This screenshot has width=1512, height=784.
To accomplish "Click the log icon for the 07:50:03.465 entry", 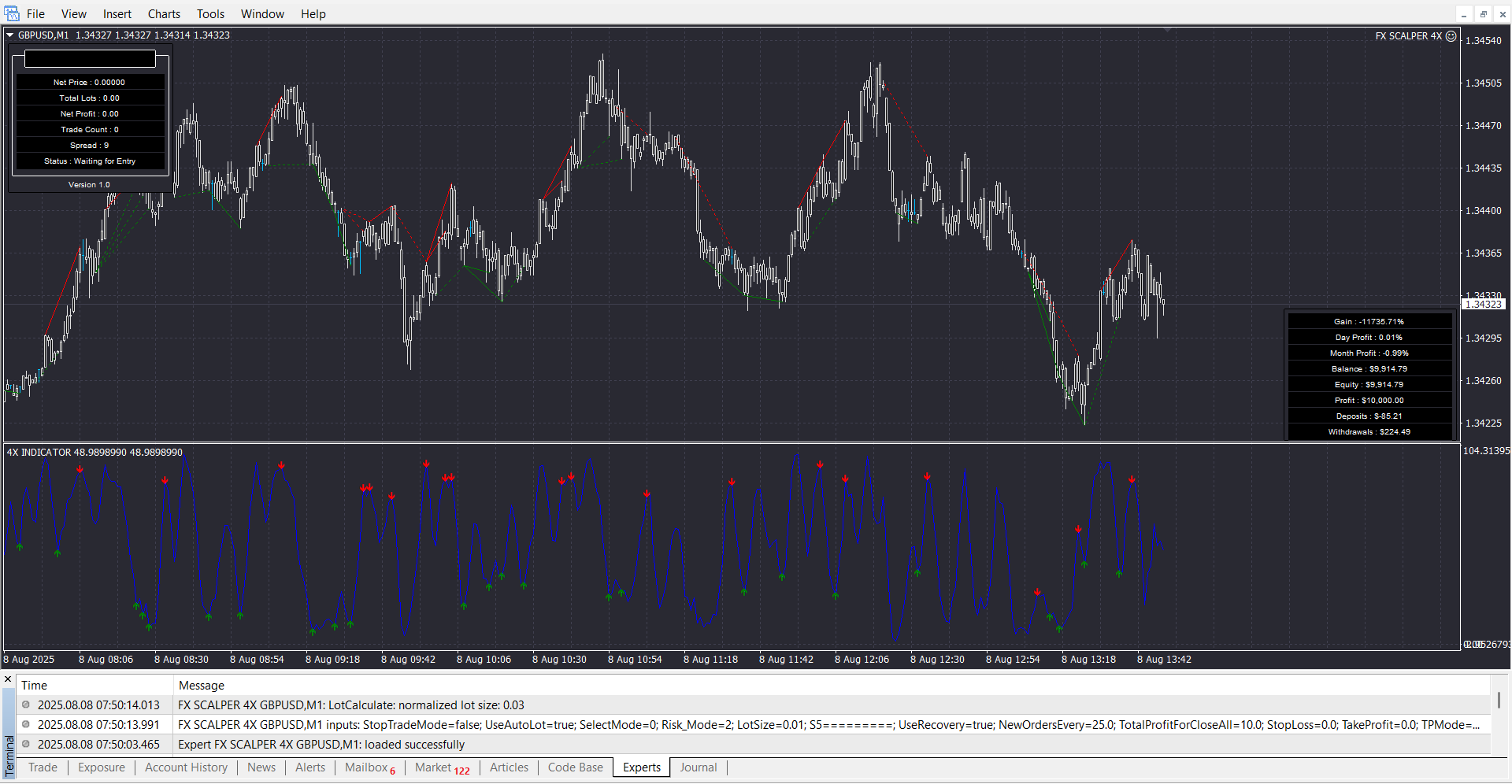I will point(26,745).
